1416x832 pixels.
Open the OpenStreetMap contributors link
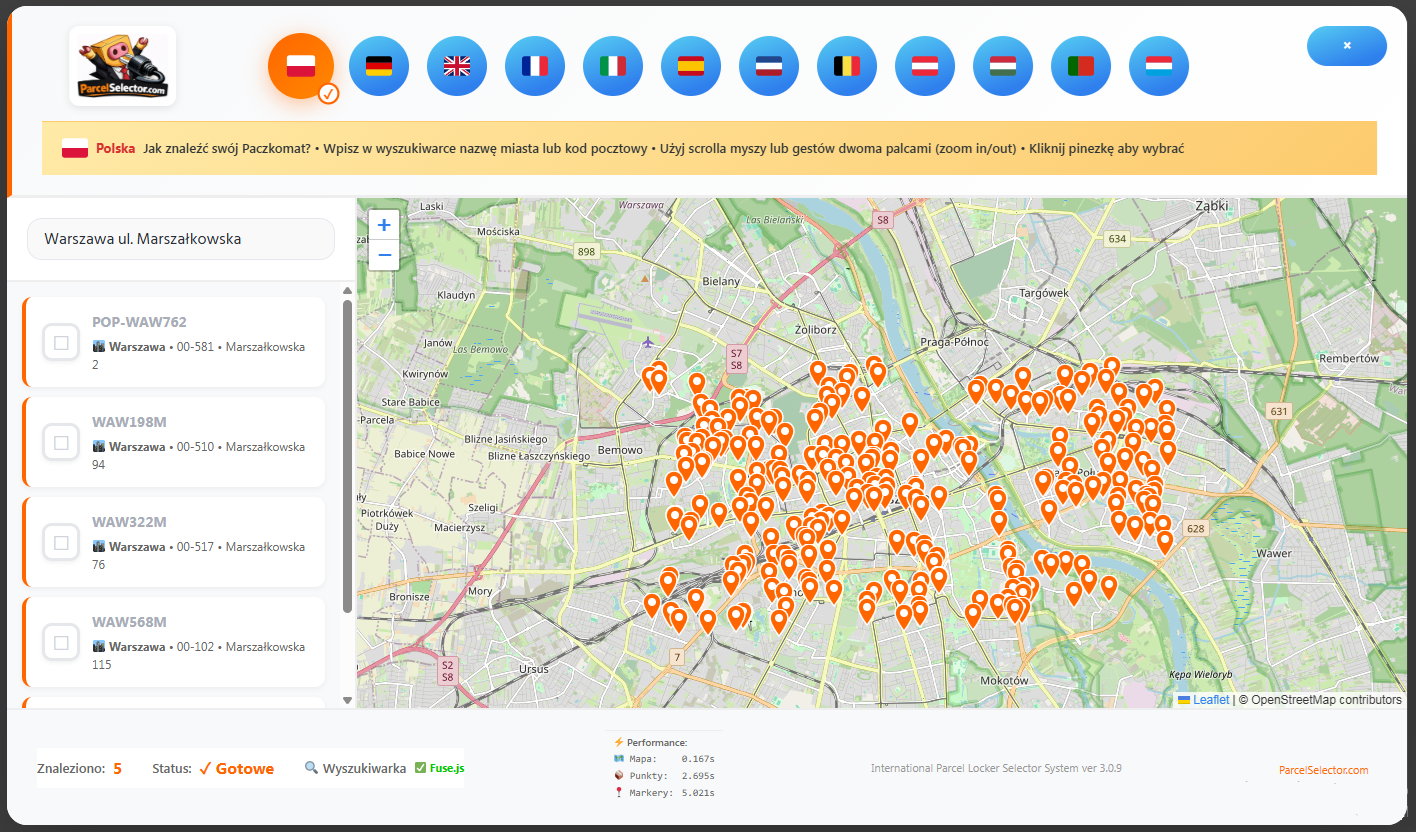pyautogui.click(x=1320, y=700)
